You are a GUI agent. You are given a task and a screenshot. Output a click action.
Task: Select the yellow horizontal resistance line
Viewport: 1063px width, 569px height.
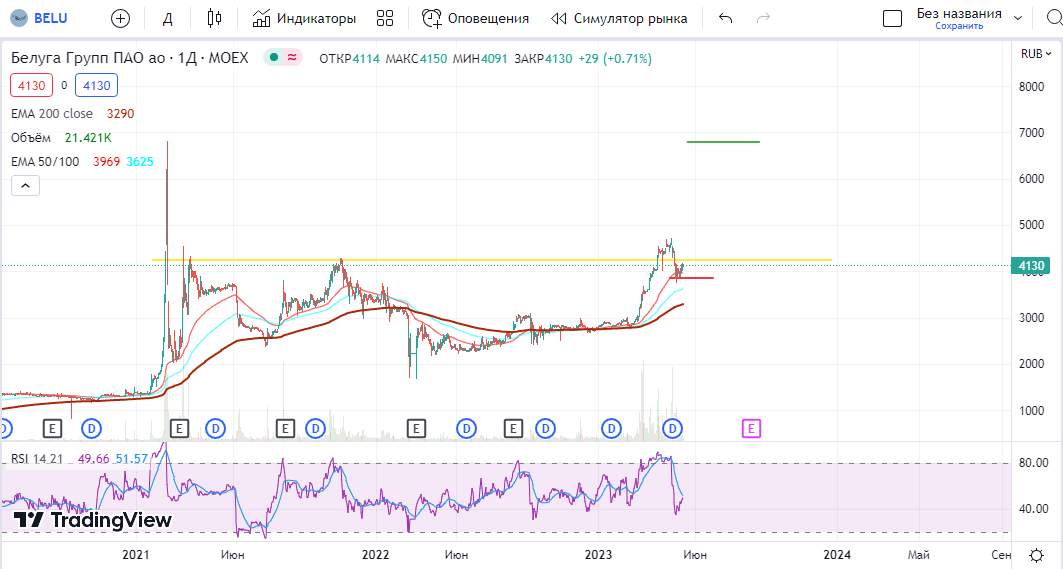pyautogui.click(x=492, y=260)
